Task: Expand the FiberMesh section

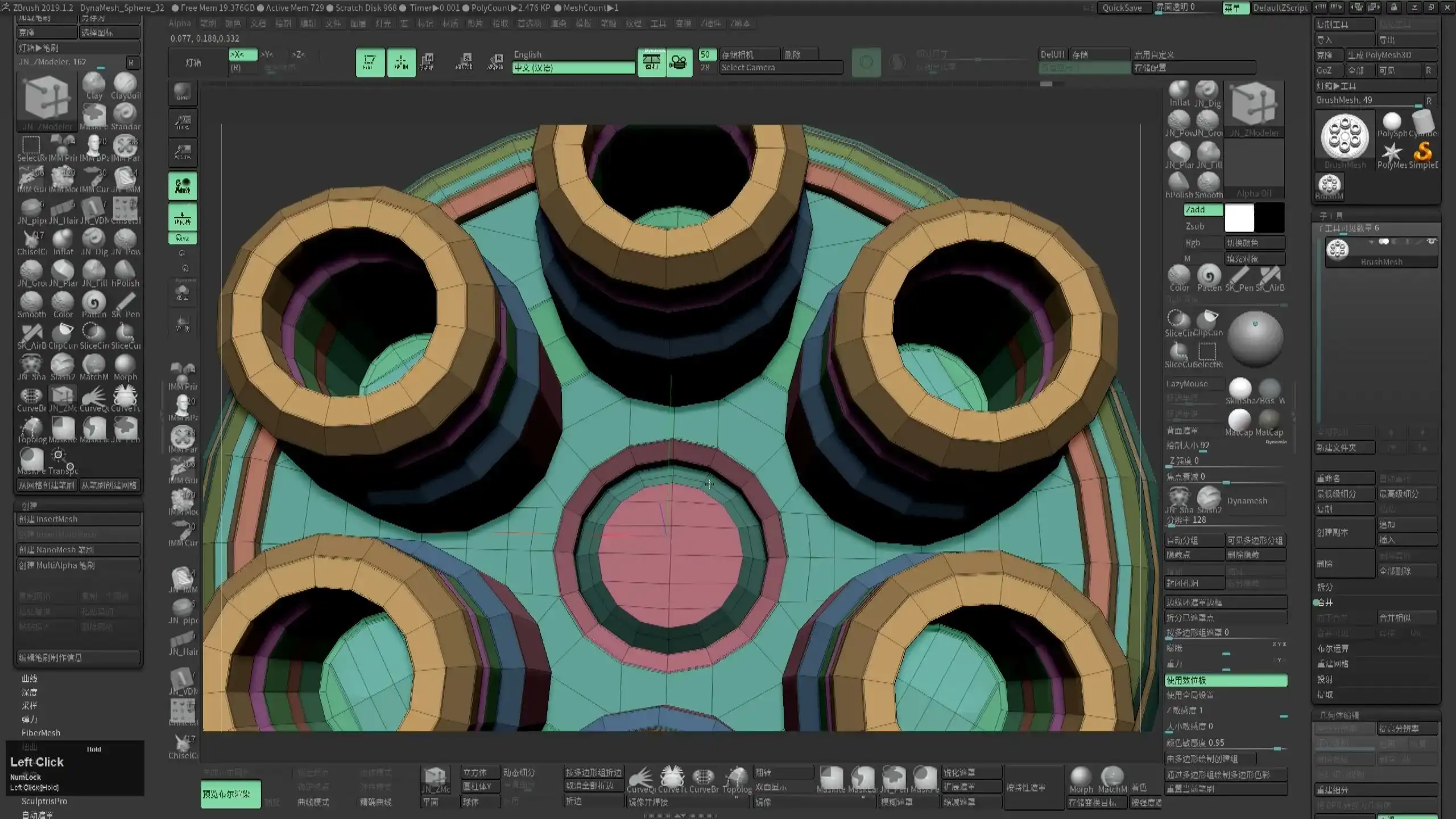Action: tap(41, 733)
